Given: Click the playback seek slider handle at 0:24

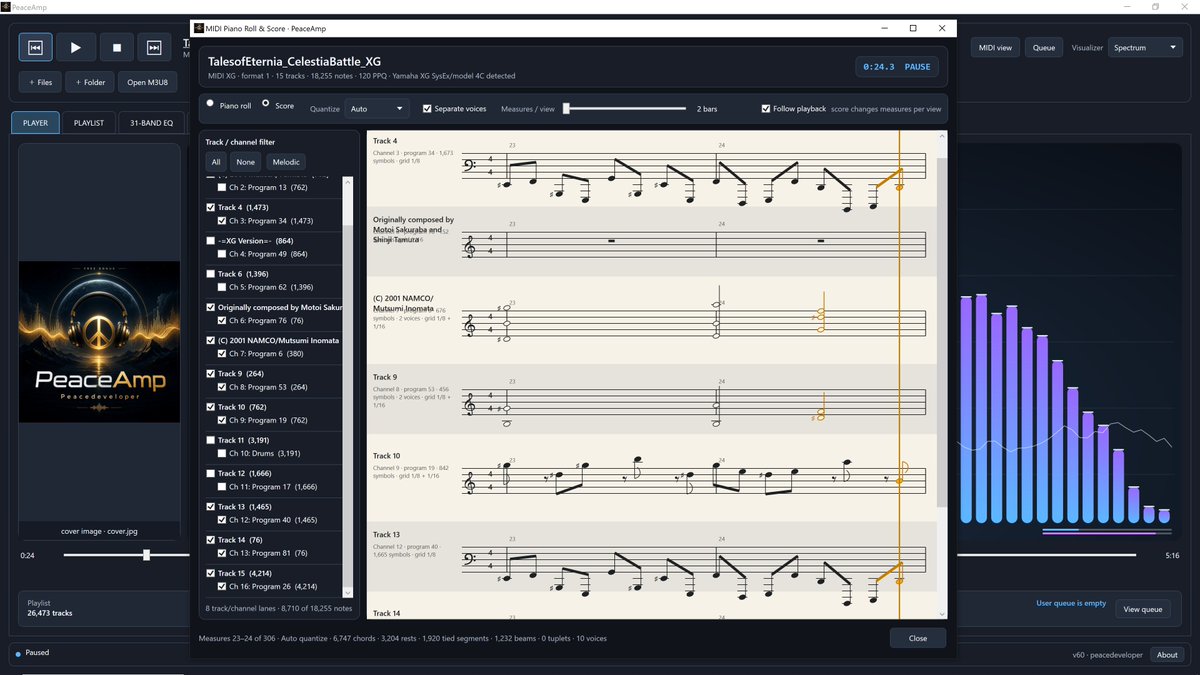Looking at the screenshot, I should point(147,555).
